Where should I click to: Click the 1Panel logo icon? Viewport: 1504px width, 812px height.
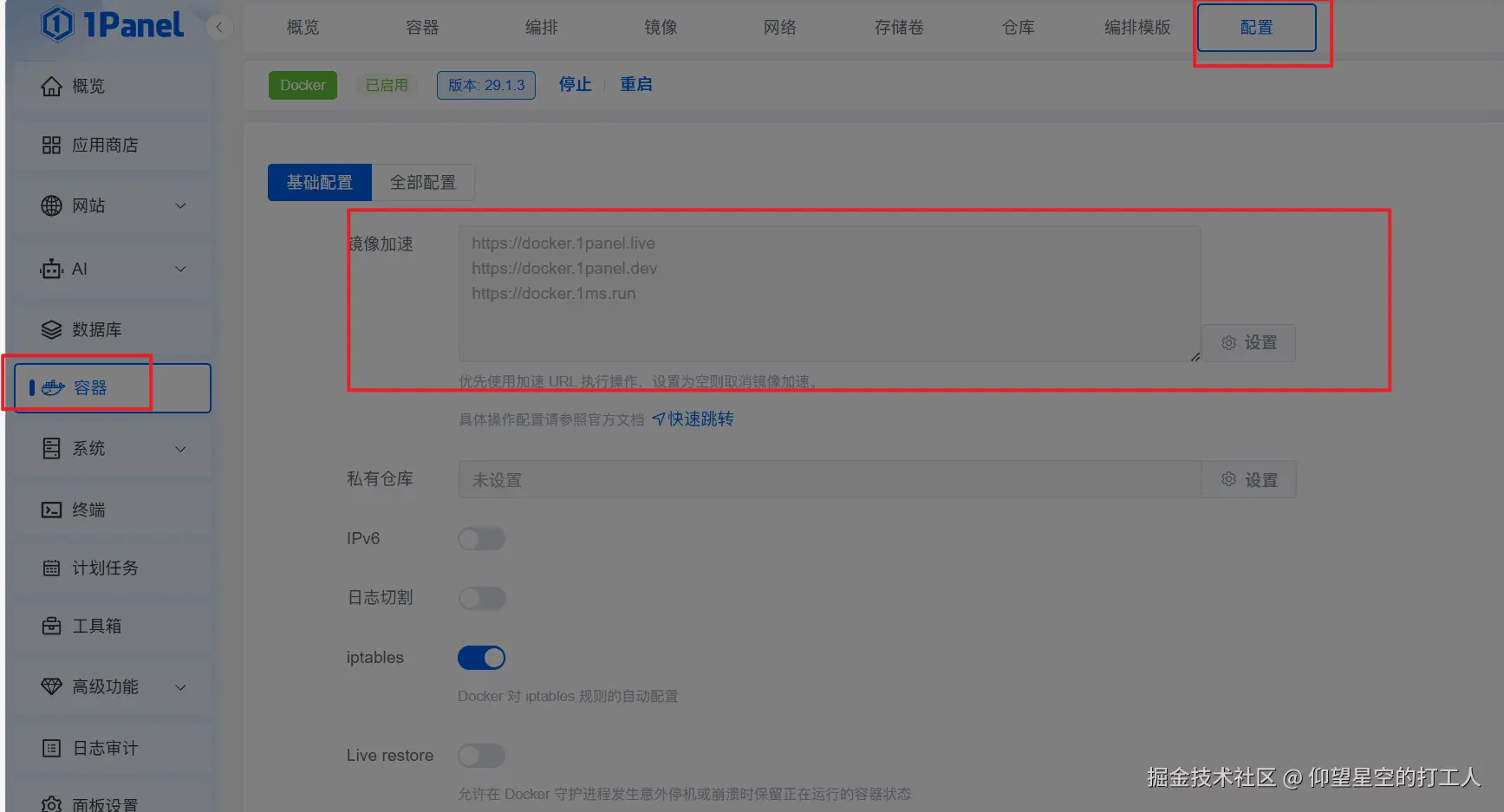point(58,24)
